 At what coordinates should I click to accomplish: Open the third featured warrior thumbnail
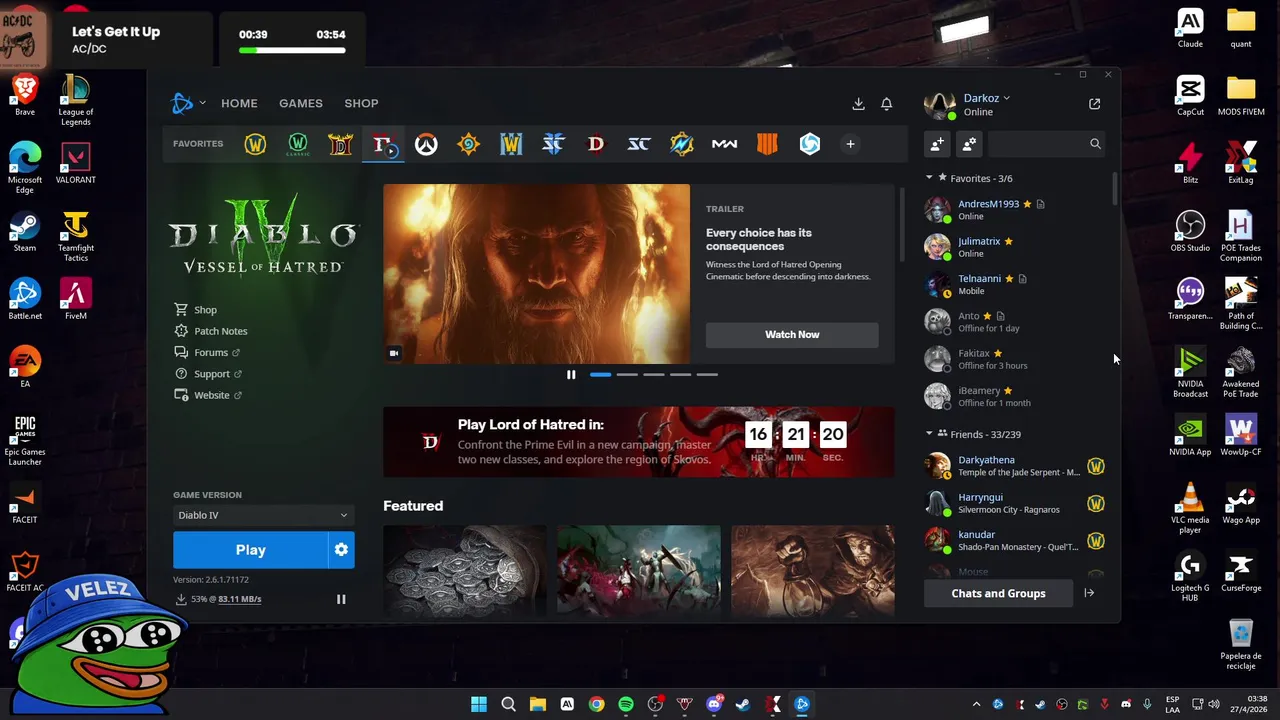(x=813, y=570)
